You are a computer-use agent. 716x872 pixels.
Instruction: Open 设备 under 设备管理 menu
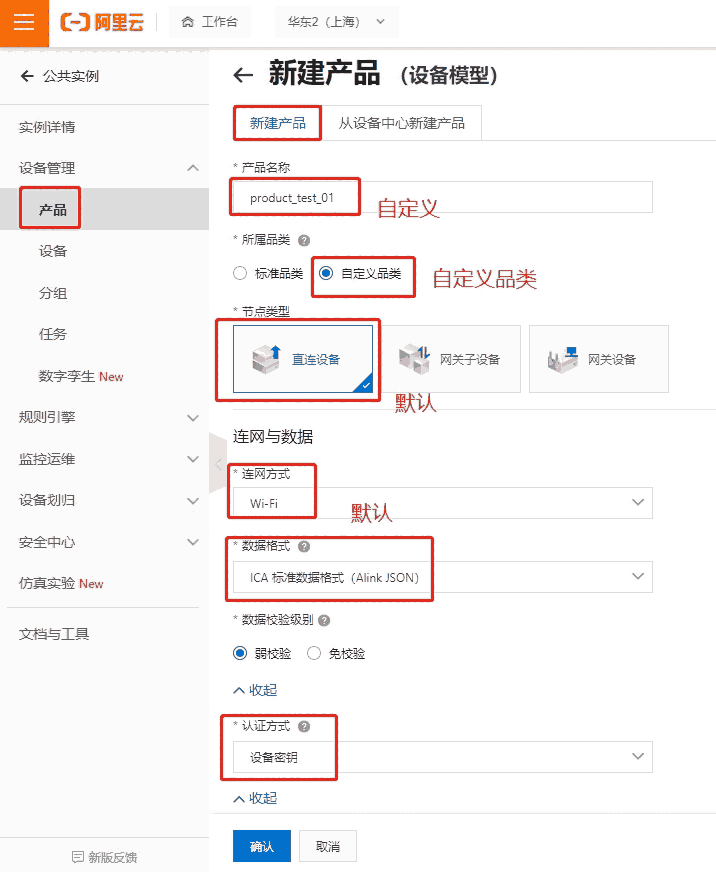(54, 251)
